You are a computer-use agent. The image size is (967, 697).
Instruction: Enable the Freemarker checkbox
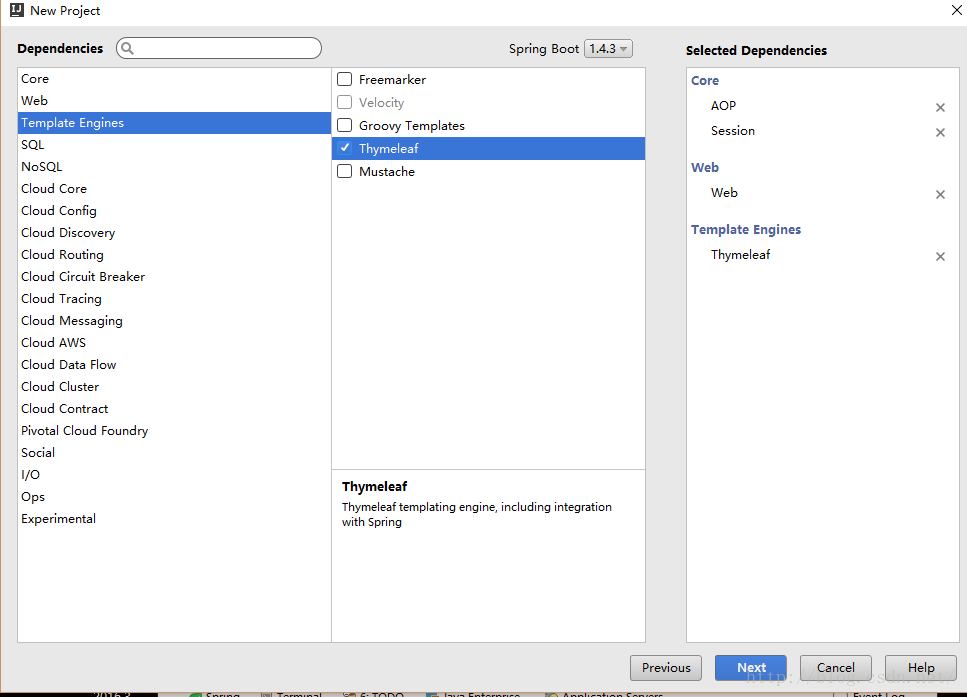345,79
